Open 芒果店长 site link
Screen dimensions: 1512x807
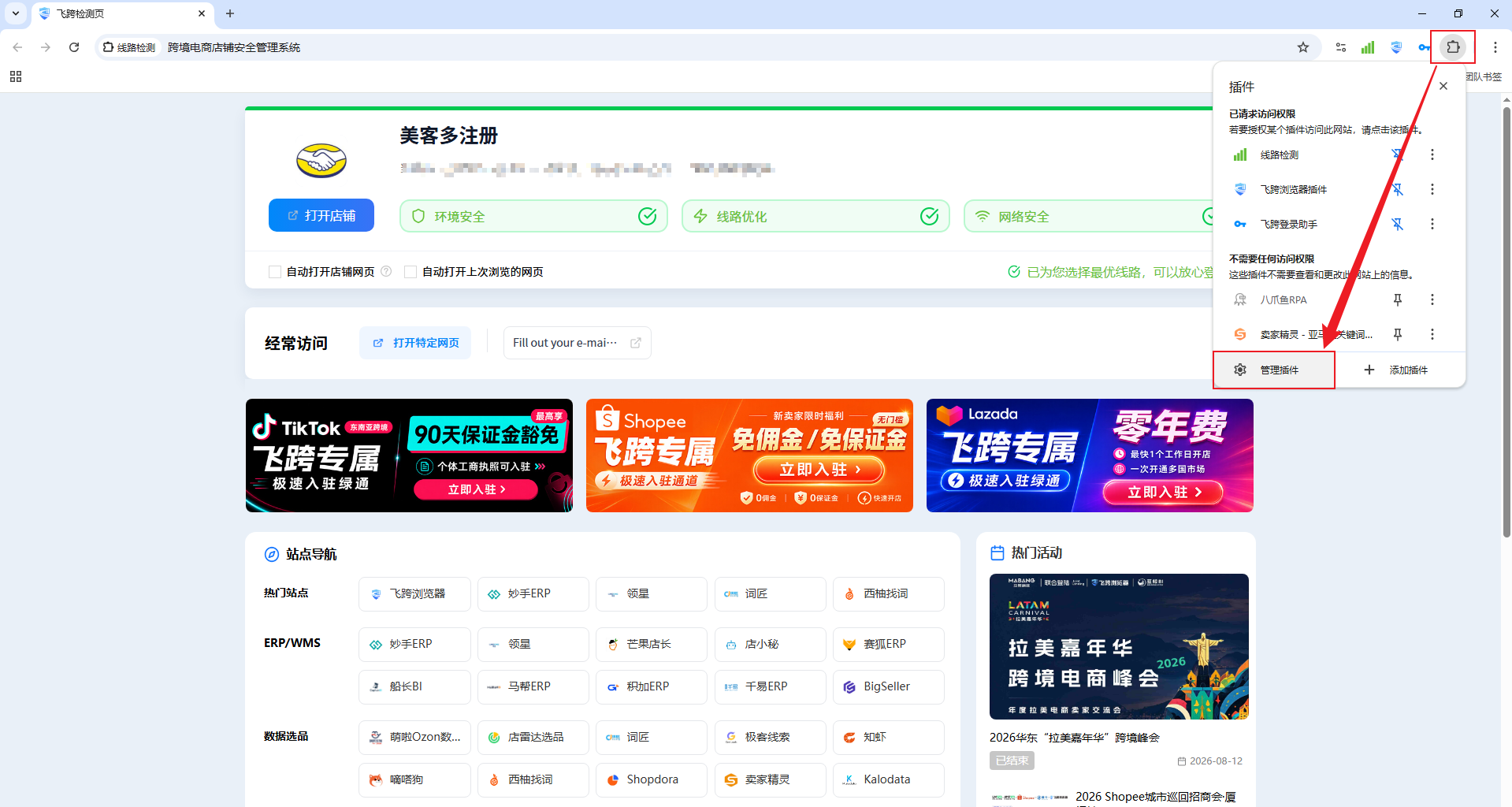tap(651, 645)
